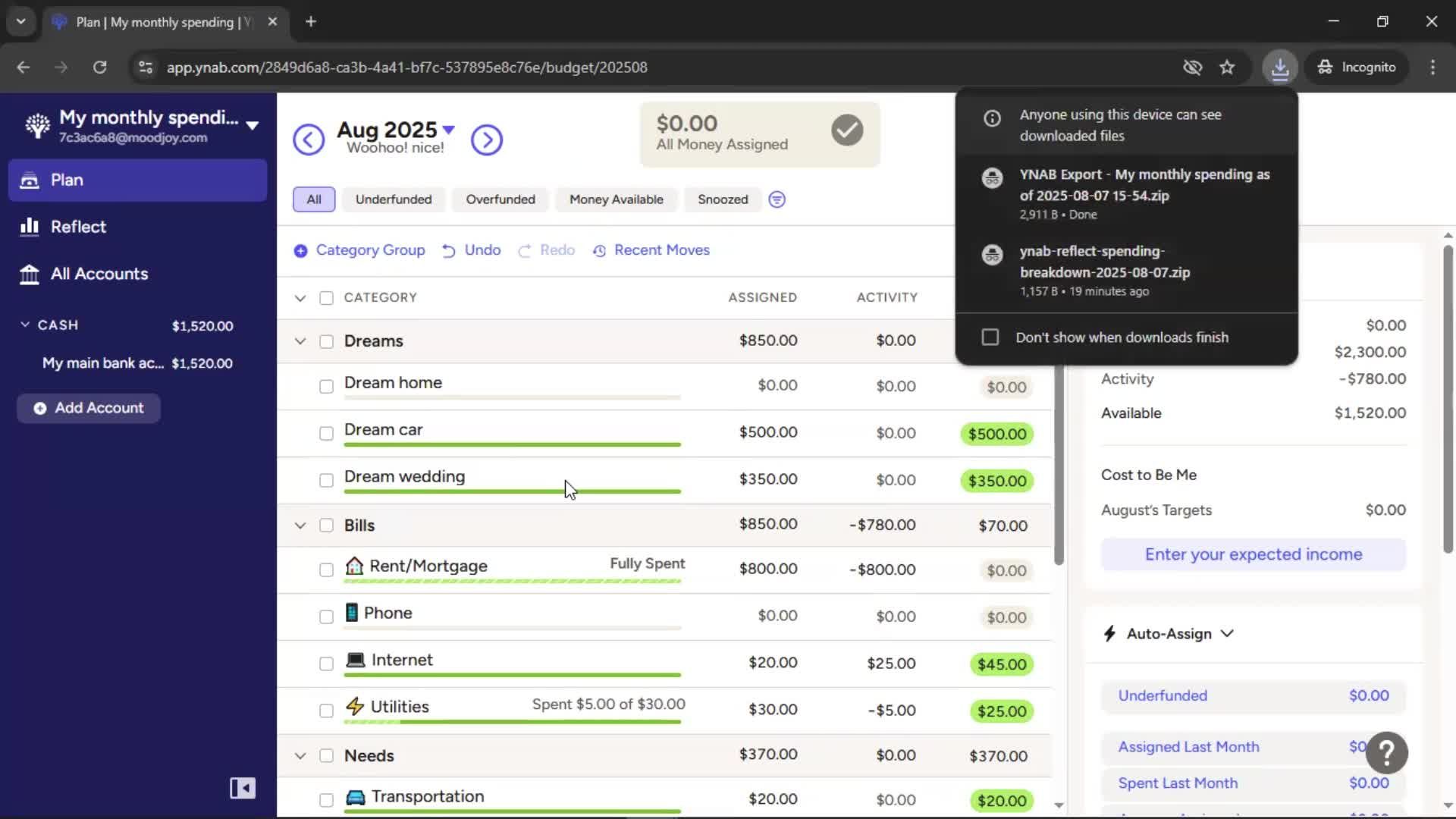Collapse the CASH accounts section
This screenshot has height=819, width=1456.
[x=25, y=325]
